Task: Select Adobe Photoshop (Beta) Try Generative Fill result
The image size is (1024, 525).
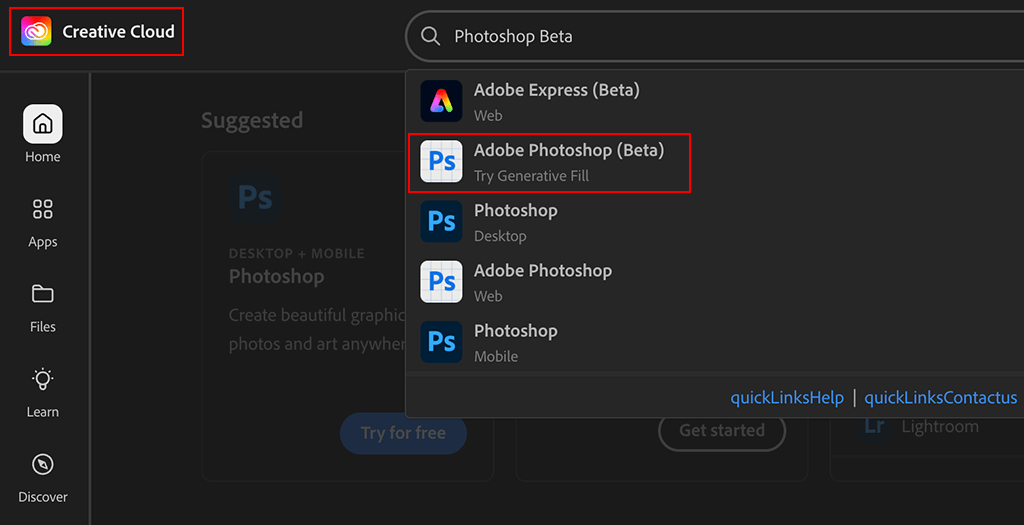Action: tap(568, 161)
